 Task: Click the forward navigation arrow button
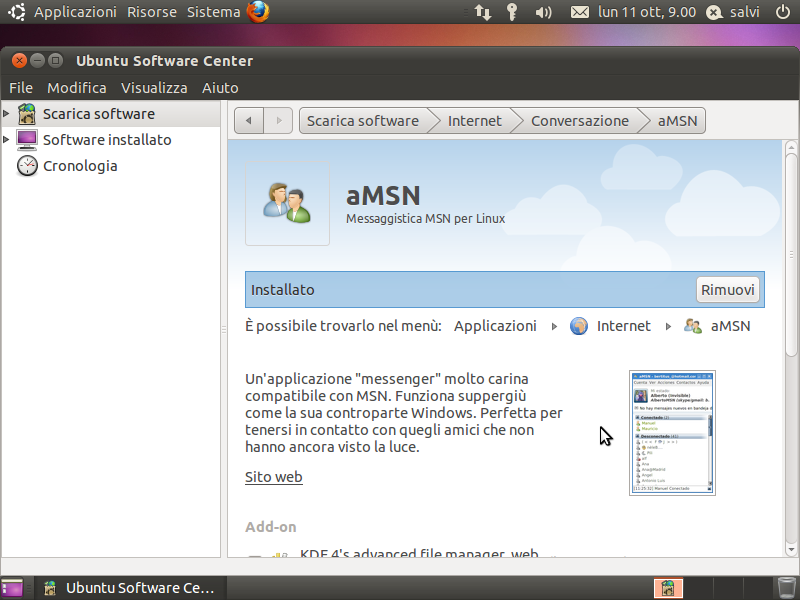tap(278, 120)
